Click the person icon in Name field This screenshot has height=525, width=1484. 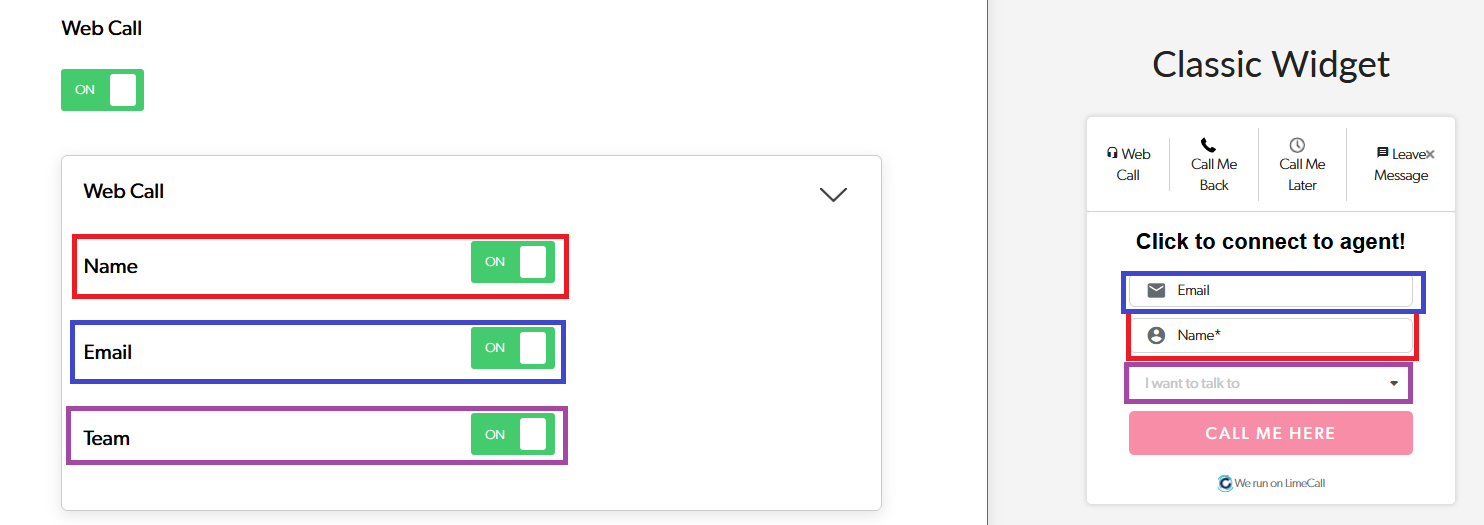(1156, 336)
